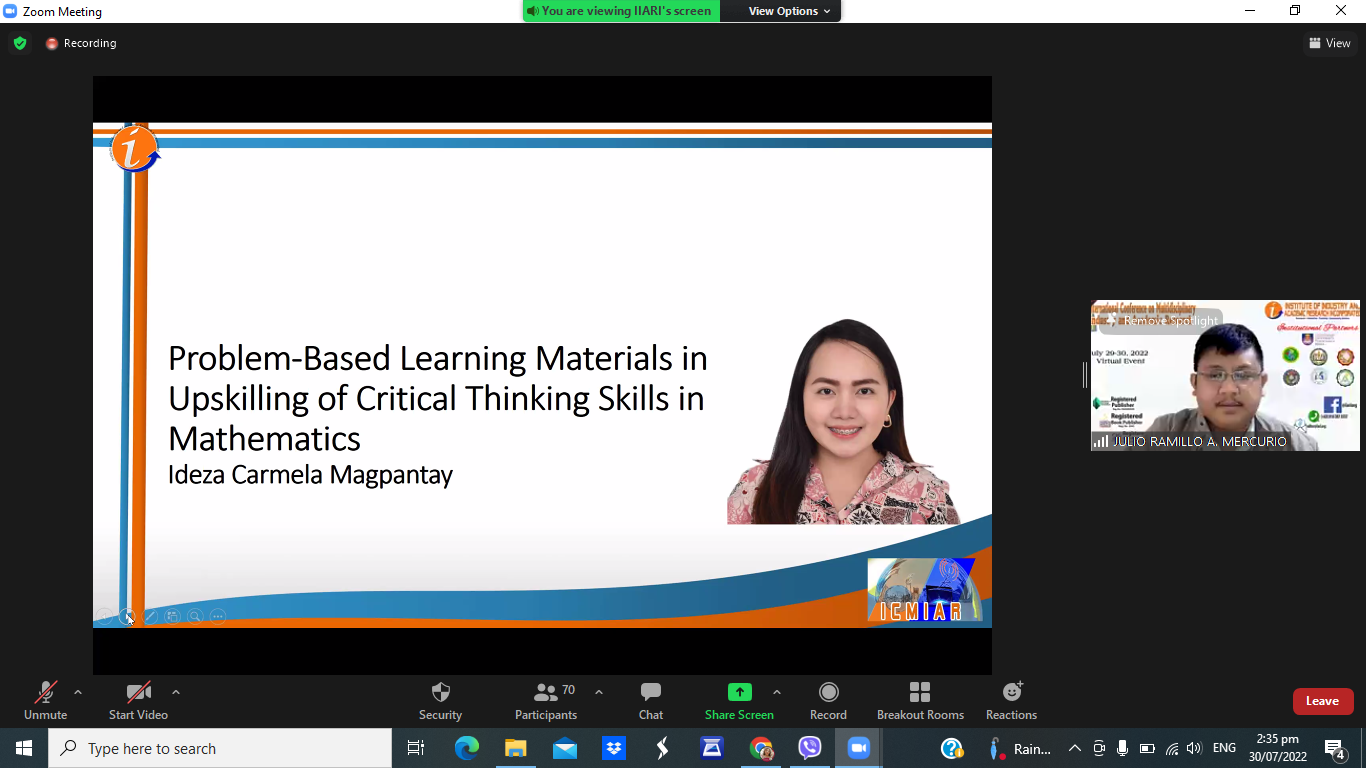Expand audio options arrow beside Unmute
Image resolution: width=1366 pixels, height=768 pixels.
78,692
